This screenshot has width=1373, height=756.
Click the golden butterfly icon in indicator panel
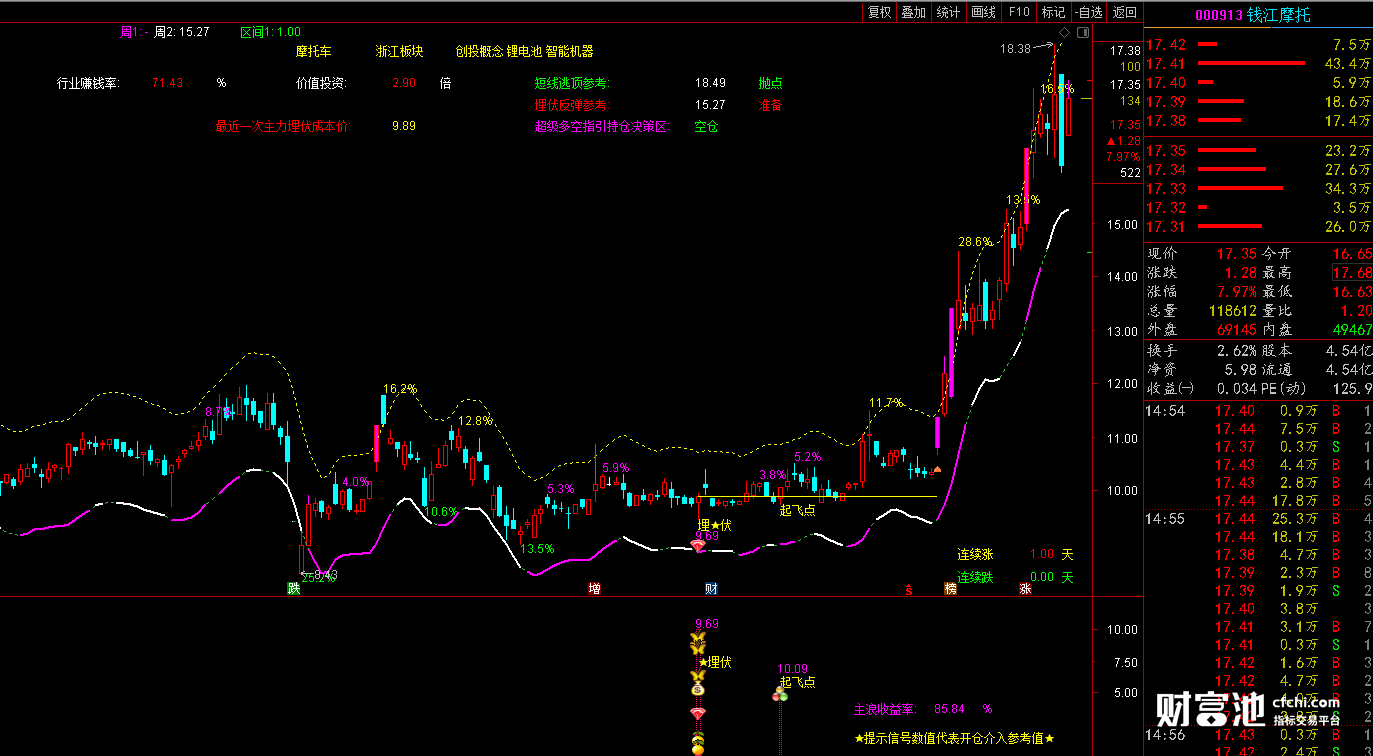(698, 643)
